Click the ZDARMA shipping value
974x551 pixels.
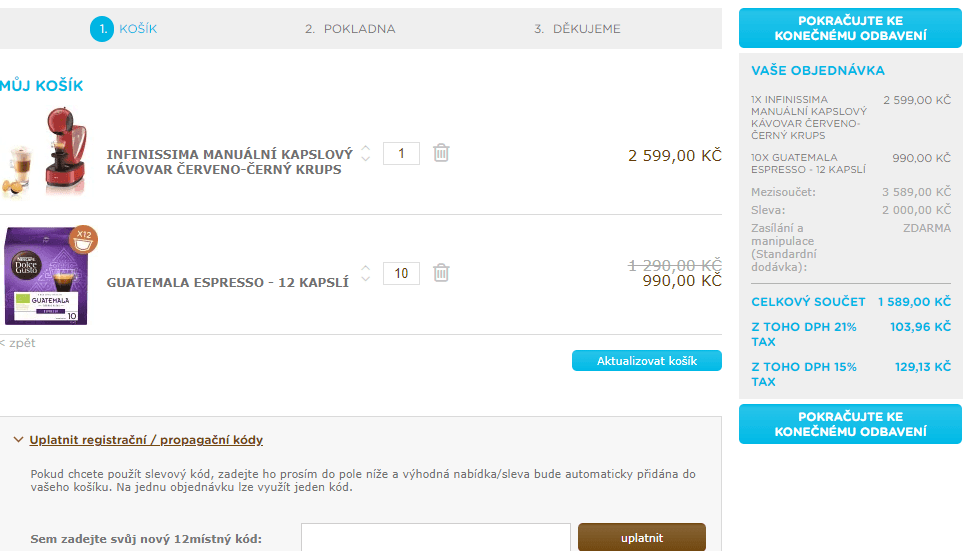[927, 228]
